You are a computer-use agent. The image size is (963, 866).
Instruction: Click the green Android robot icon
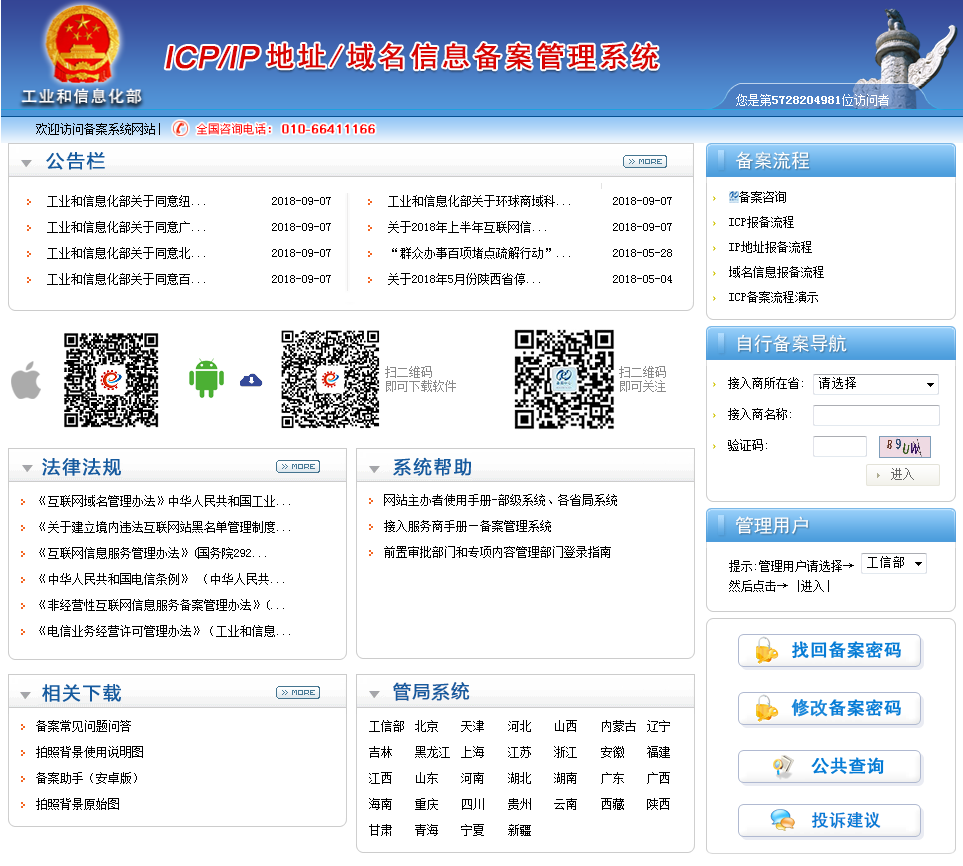(x=206, y=379)
